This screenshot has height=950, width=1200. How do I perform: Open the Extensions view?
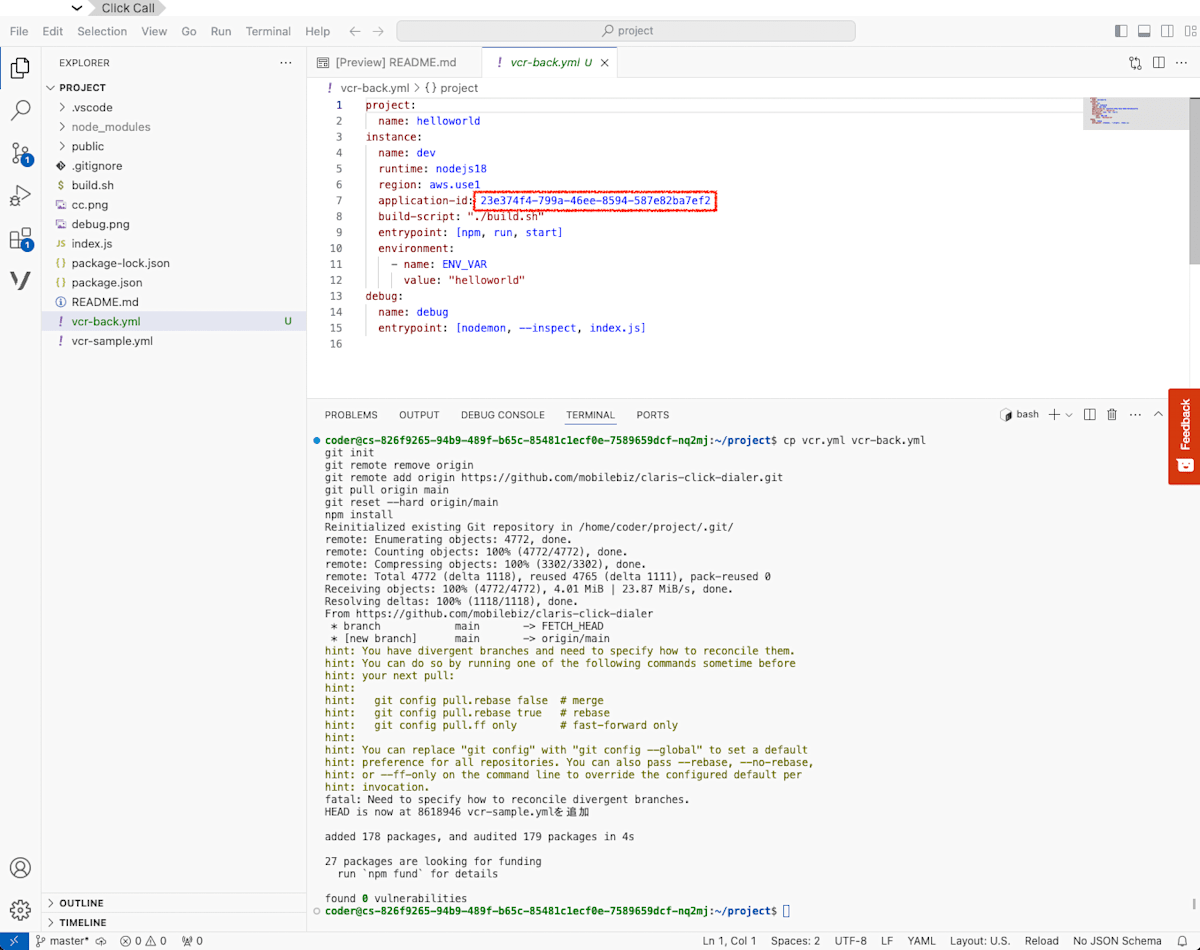click(x=20, y=239)
